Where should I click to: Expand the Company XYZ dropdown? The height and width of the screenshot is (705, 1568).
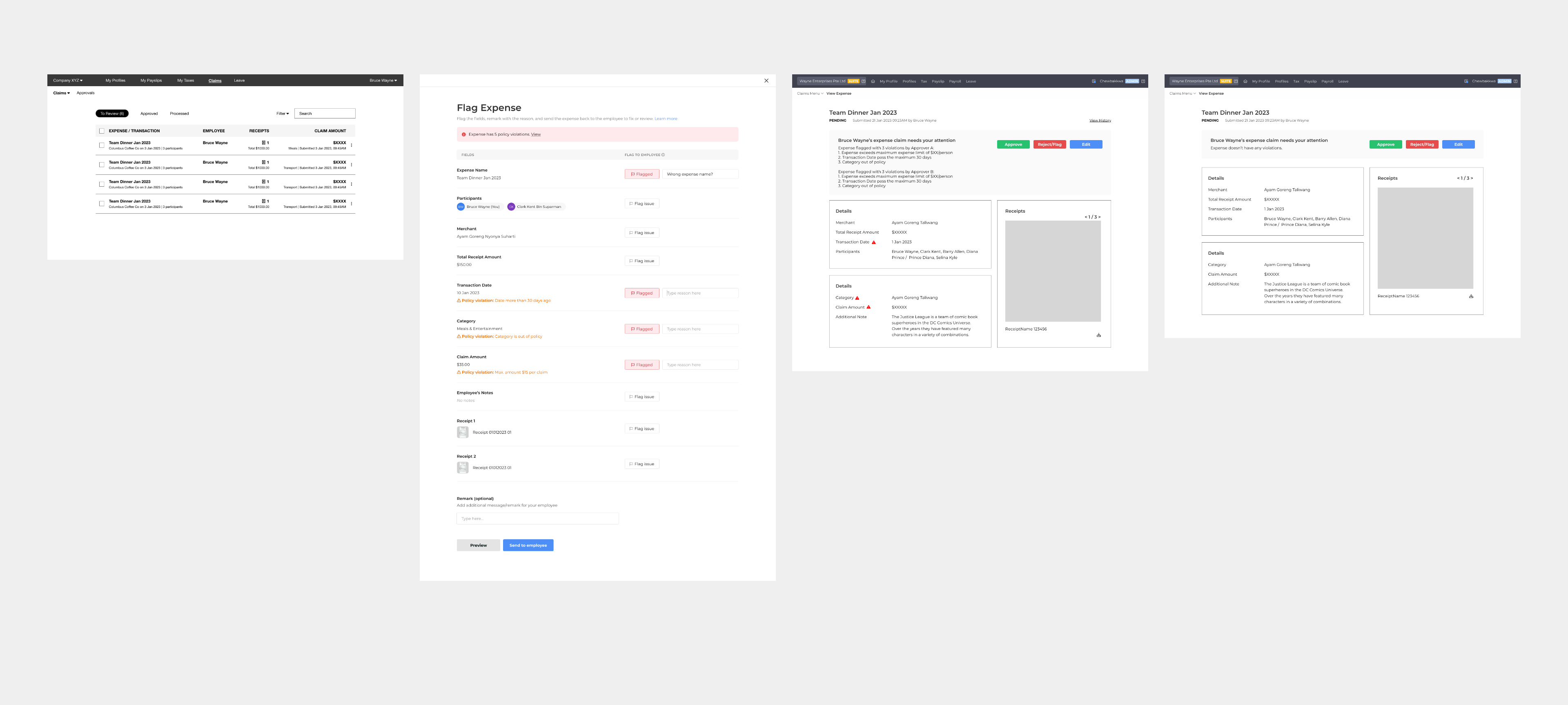[x=67, y=80]
